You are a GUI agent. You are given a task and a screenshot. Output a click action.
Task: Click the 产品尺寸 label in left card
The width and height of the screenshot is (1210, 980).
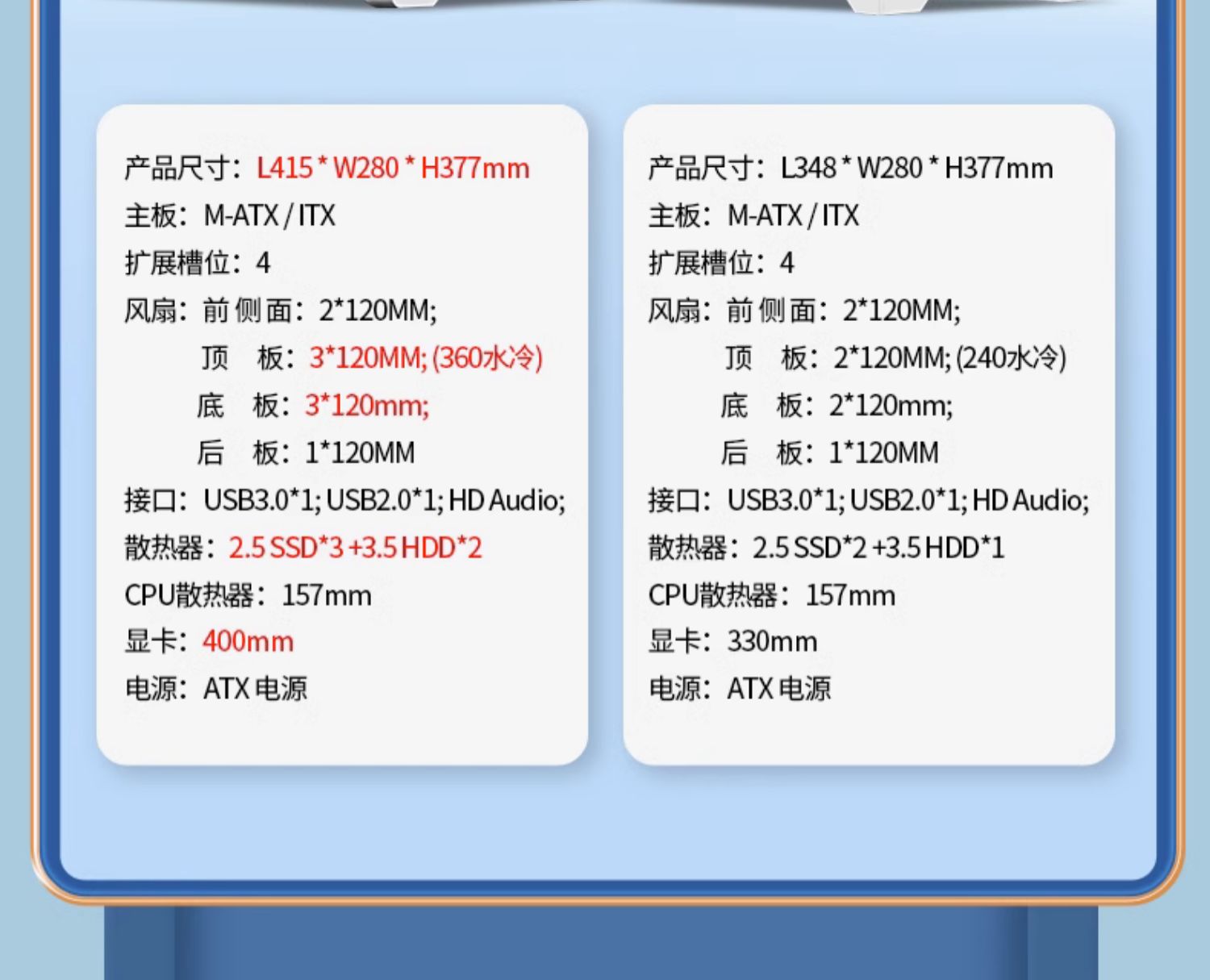pos(182,169)
